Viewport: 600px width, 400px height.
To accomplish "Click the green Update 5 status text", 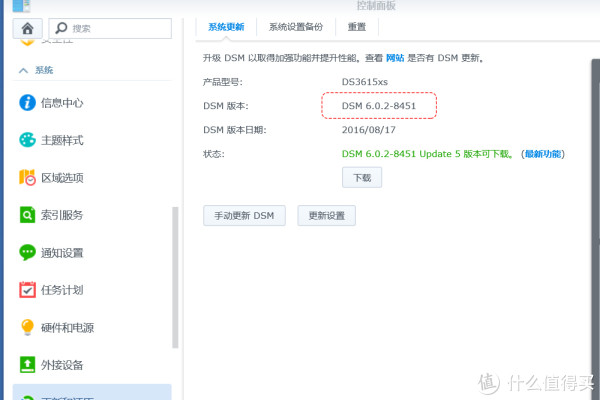I will (427, 154).
